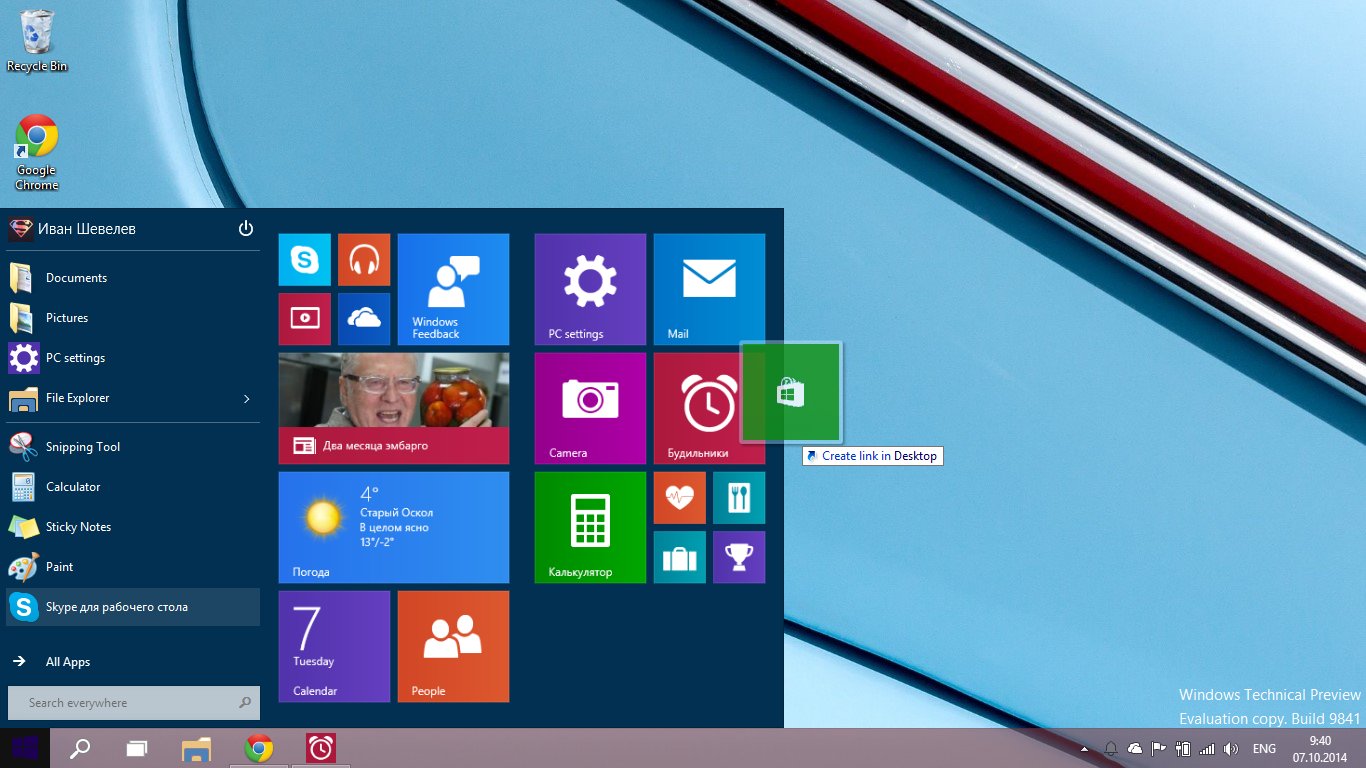Open Documents from Start menu list
The height and width of the screenshot is (768, 1366).
click(x=133, y=278)
